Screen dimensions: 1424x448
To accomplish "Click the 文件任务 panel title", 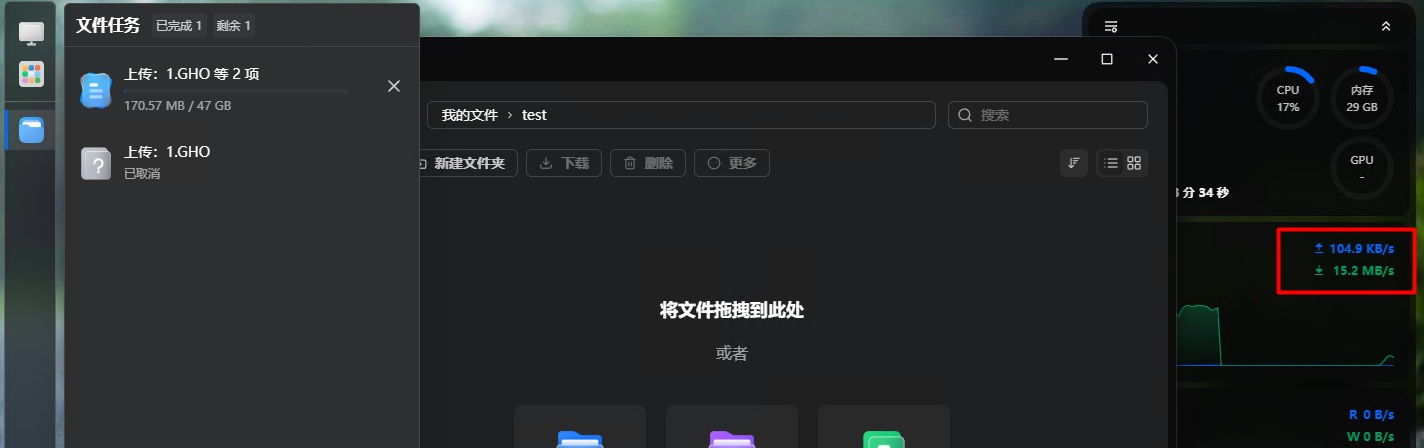I will pyautogui.click(x=108, y=24).
